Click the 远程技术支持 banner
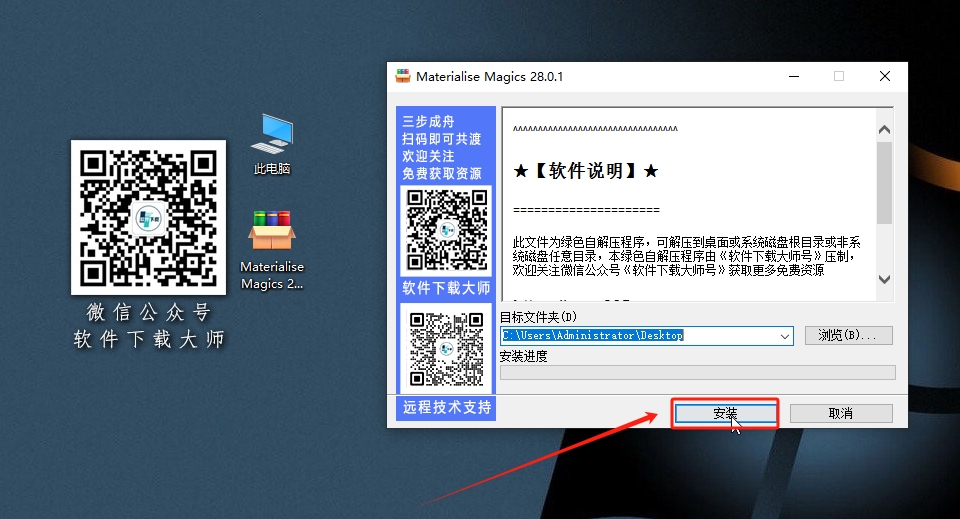Image resolution: width=960 pixels, height=519 pixels. click(x=446, y=408)
